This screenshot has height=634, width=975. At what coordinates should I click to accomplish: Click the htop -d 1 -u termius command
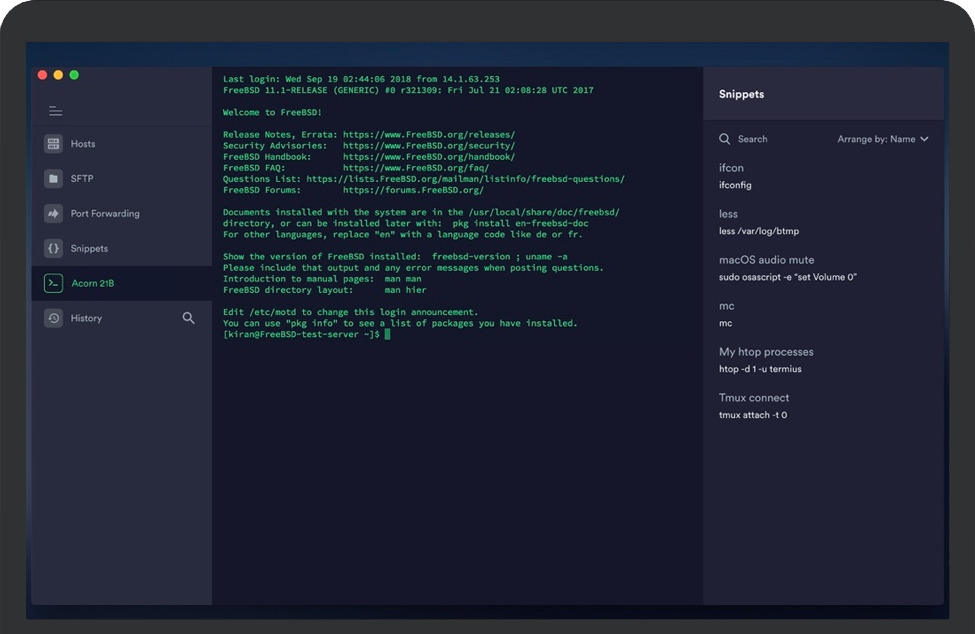coord(760,369)
